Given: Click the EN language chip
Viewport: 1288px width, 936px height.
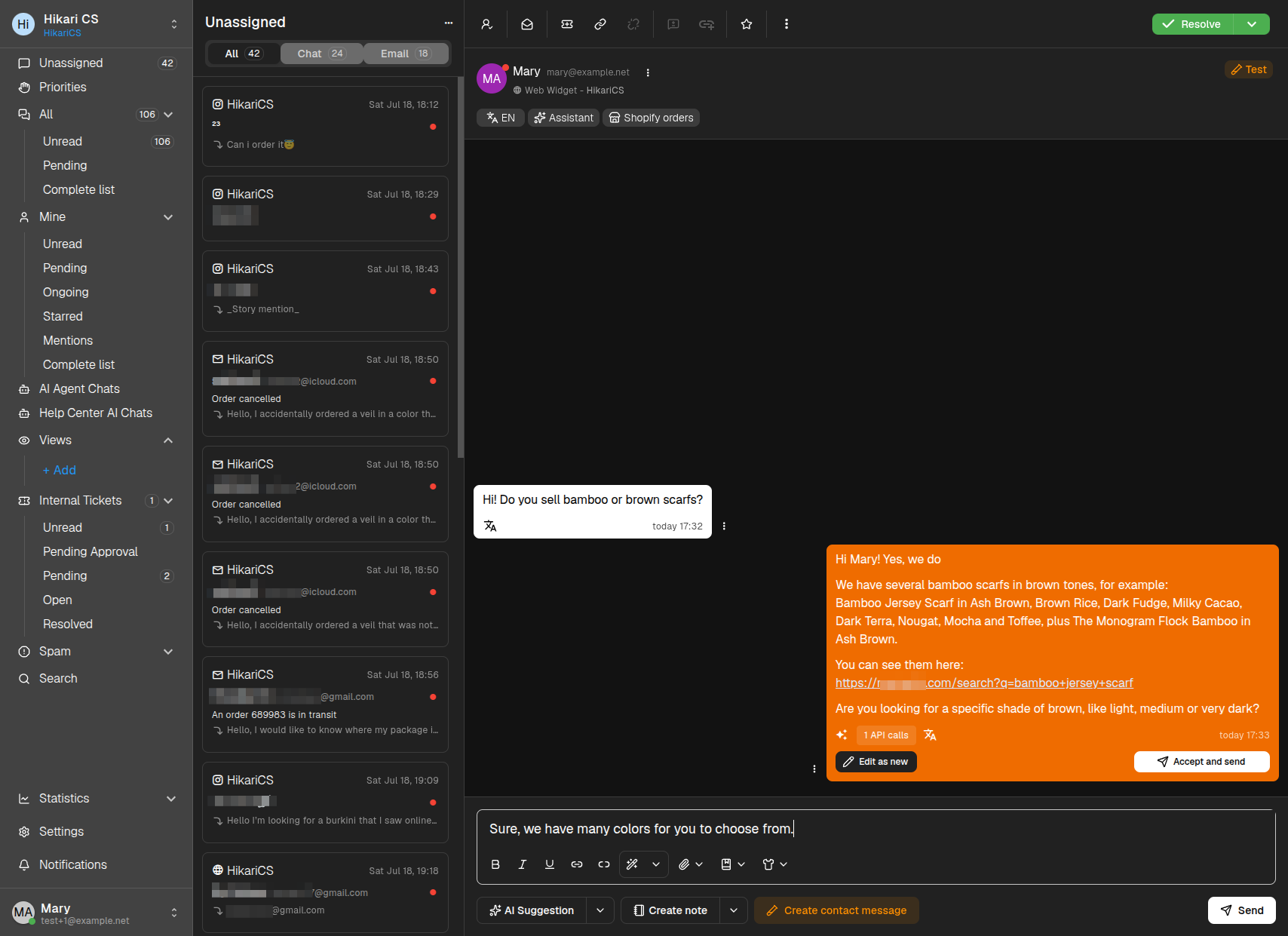Looking at the screenshot, I should (x=501, y=118).
